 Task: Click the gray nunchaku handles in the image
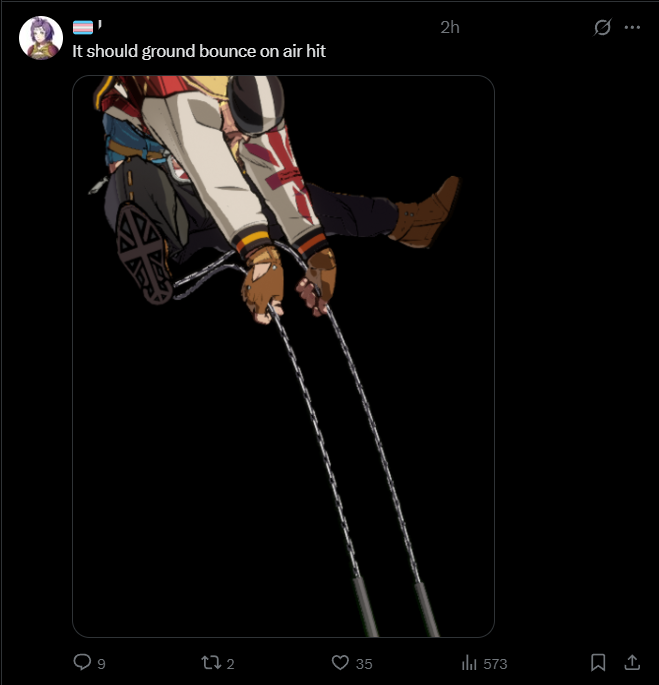coord(395,607)
